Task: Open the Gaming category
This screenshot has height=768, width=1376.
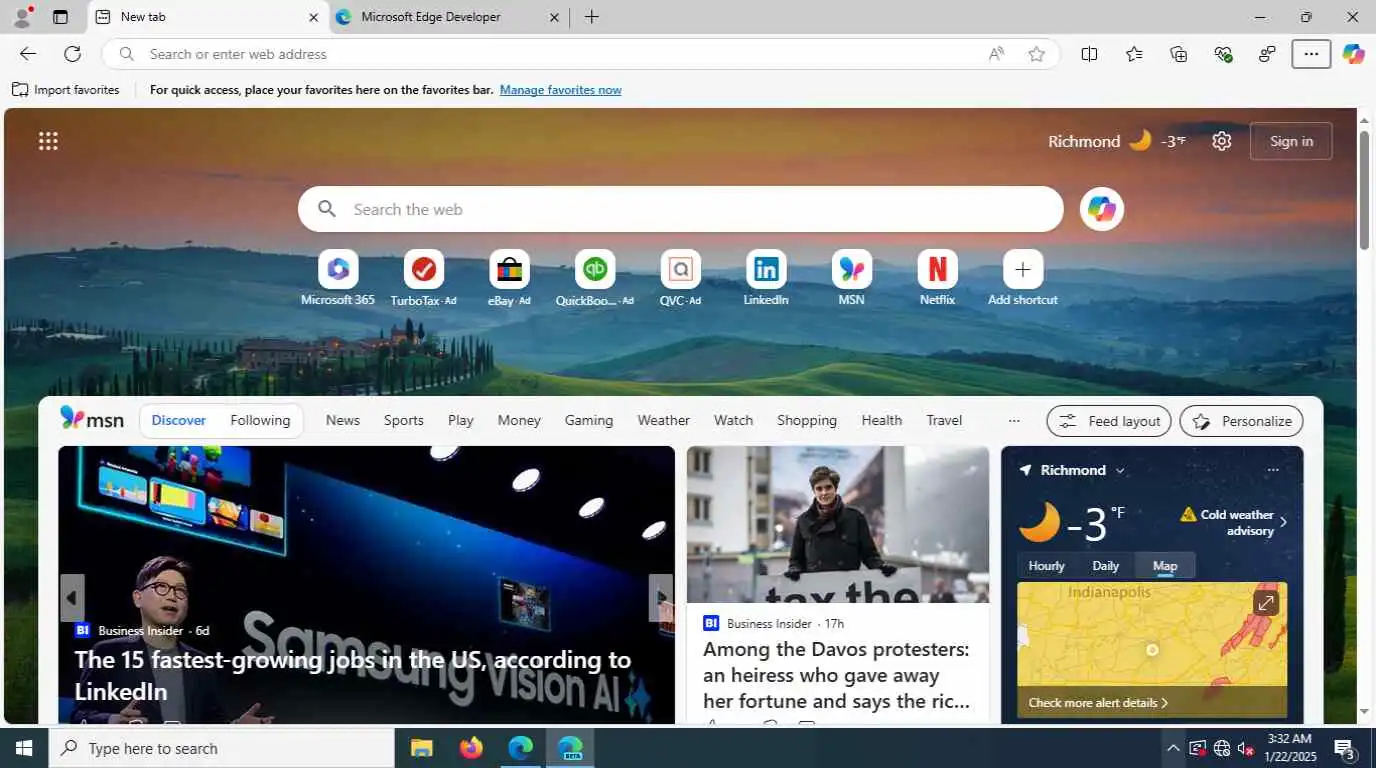Action: 589,420
